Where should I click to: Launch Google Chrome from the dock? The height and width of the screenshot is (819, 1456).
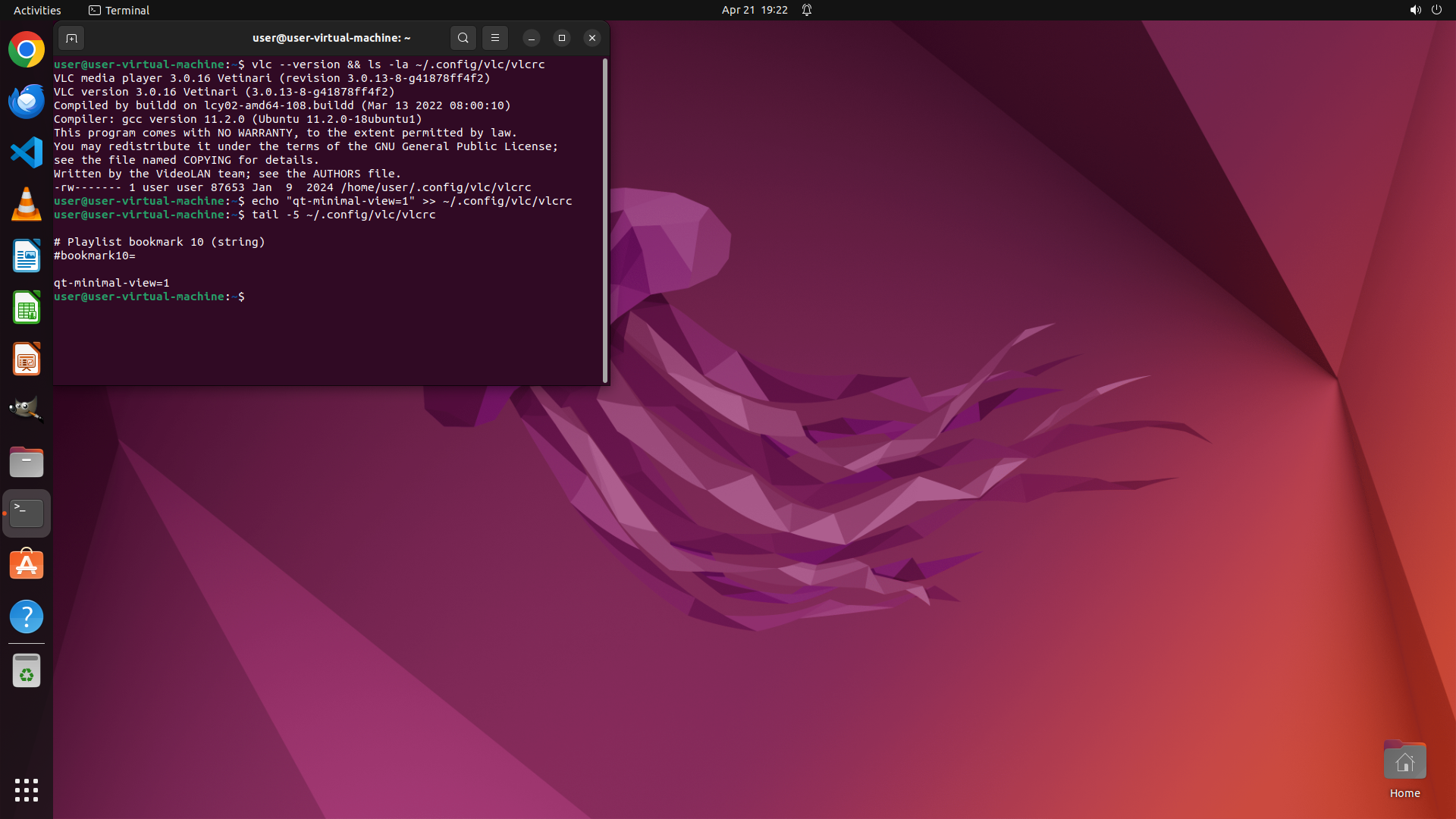(27, 50)
